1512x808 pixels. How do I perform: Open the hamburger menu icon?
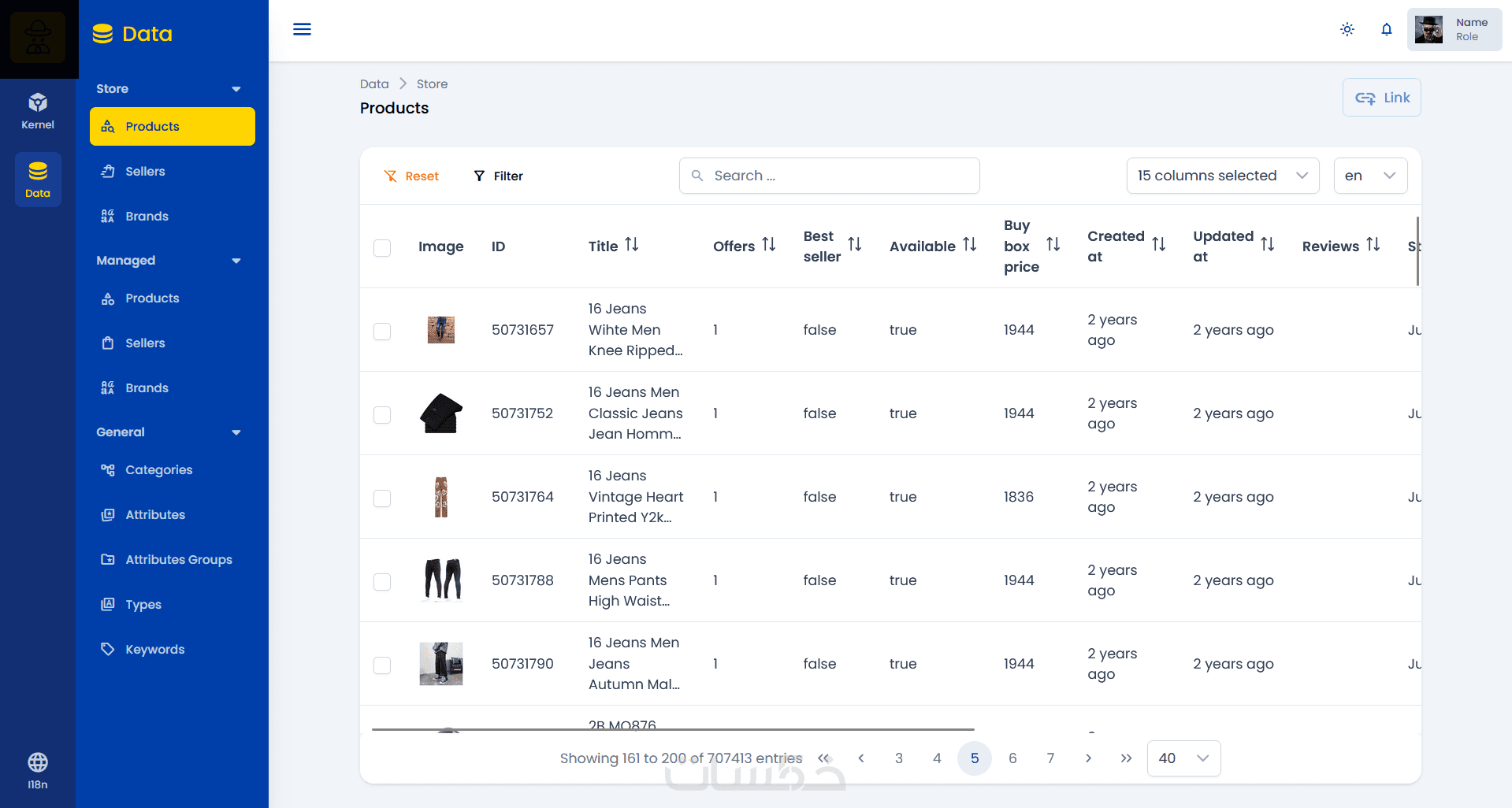[302, 29]
